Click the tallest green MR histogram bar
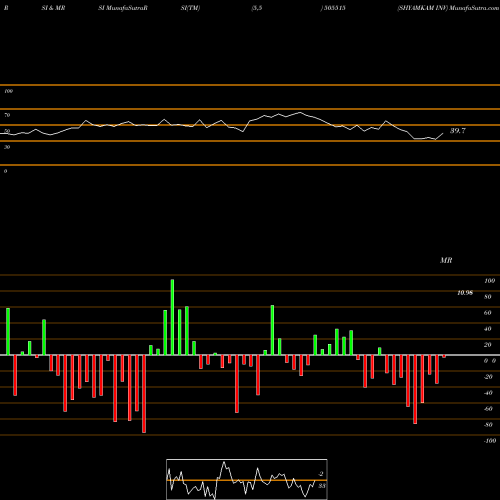The image size is (500, 500). point(172,317)
